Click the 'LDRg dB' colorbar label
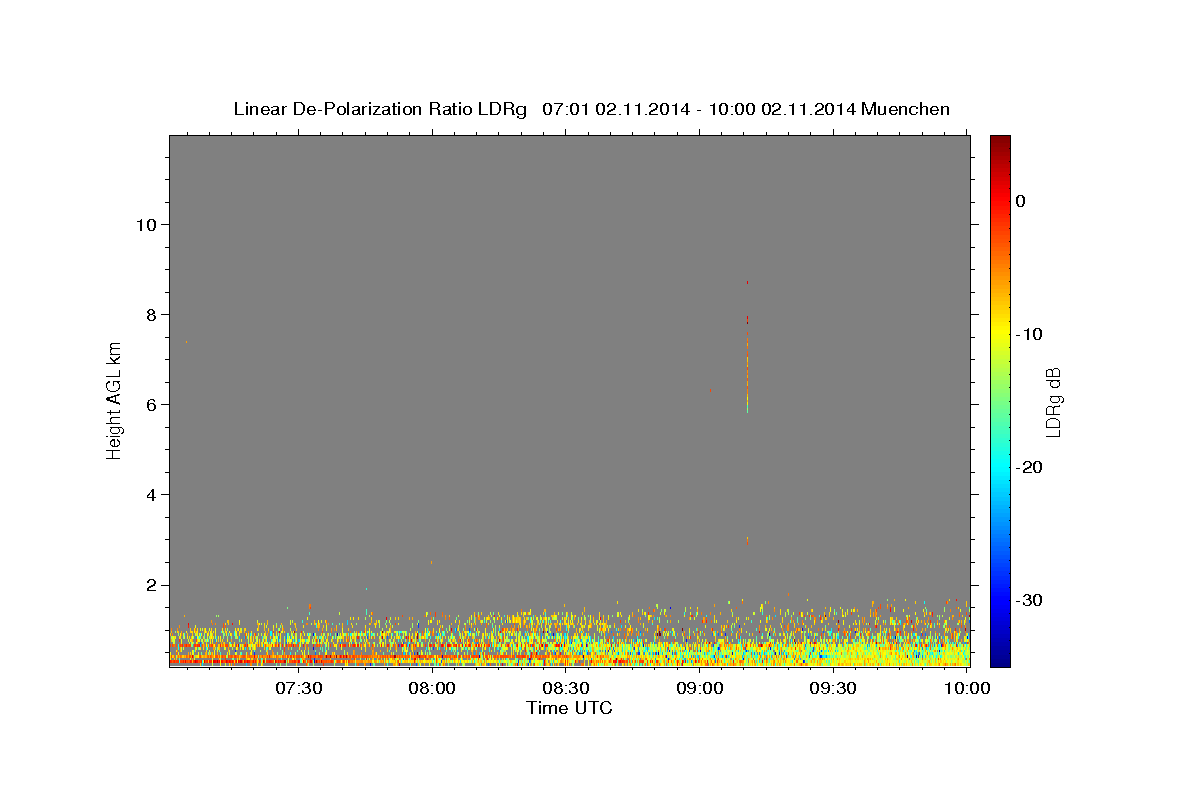The image size is (1200, 800). 1052,402
